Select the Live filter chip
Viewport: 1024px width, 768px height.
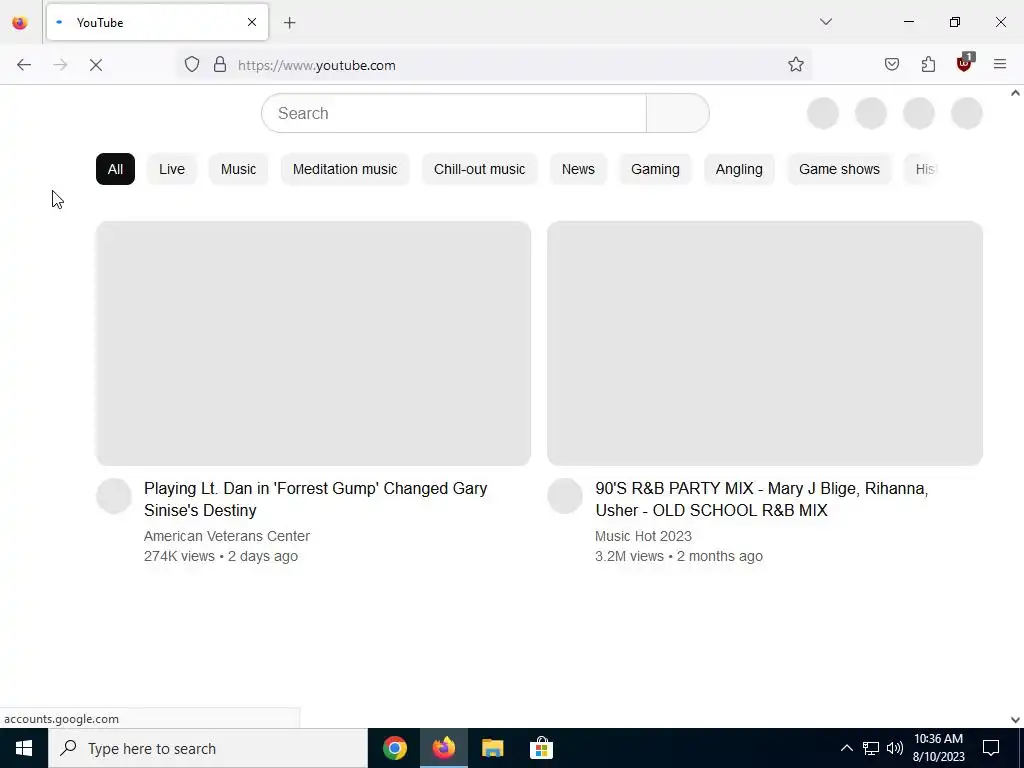(172, 169)
